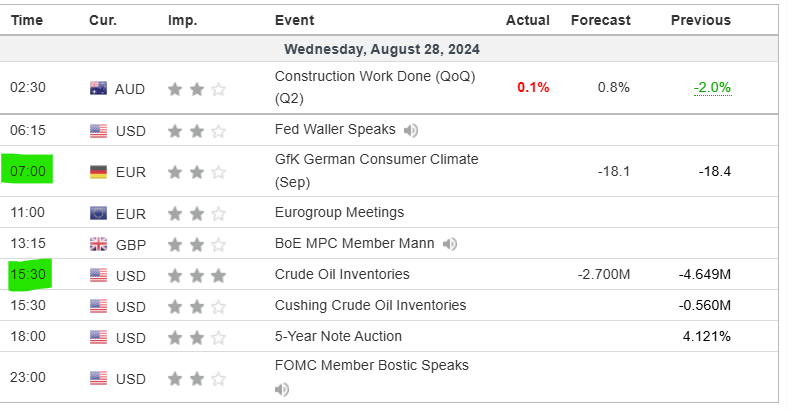This screenshot has width=788, height=411.
Task: Click speaker icon beside BoE MPC Member Mann
Action: click(451, 243)
